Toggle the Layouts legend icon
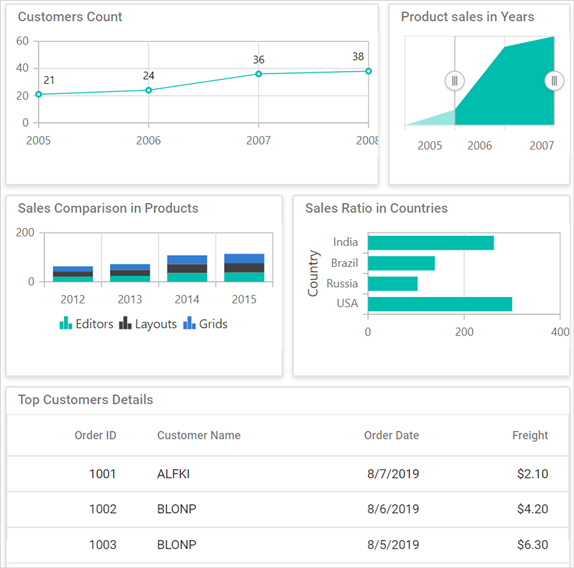 125,323
